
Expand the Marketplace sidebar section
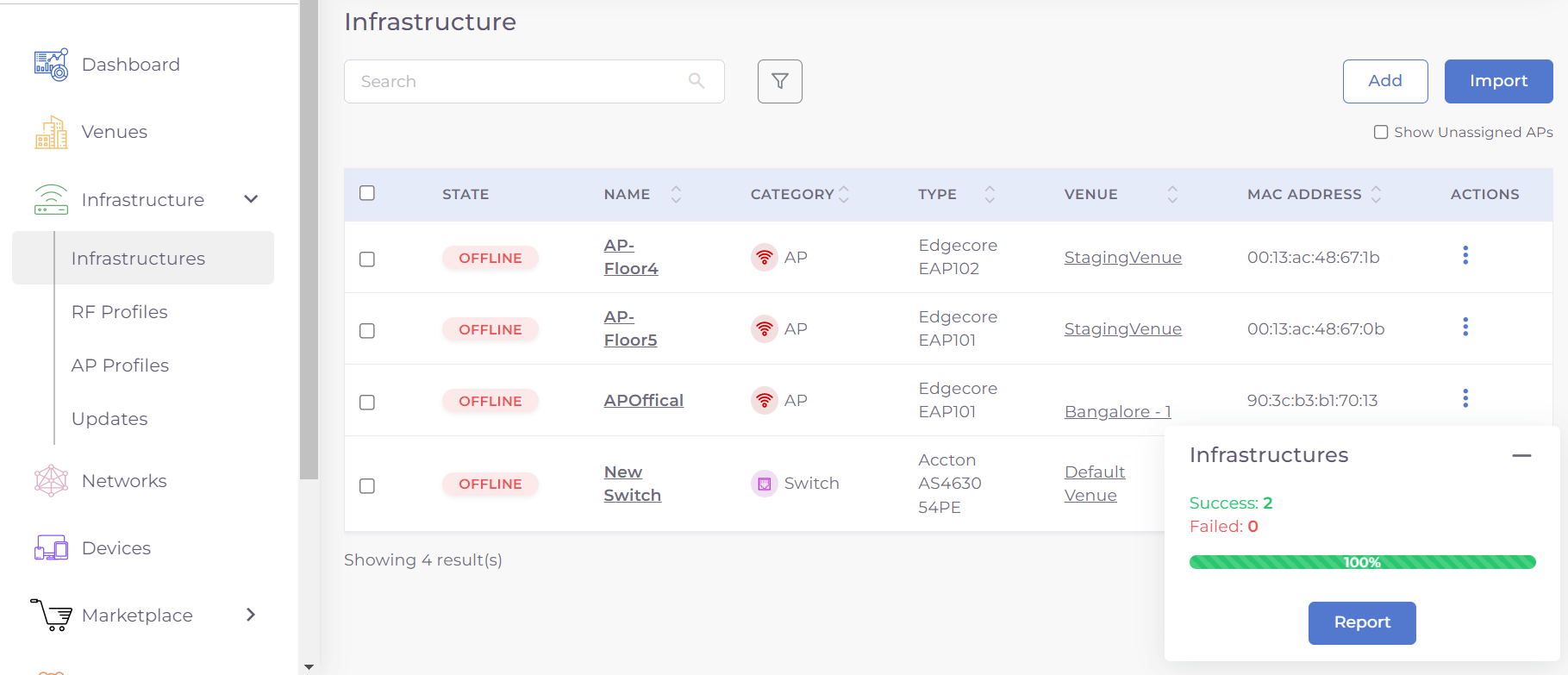point(251,615)
